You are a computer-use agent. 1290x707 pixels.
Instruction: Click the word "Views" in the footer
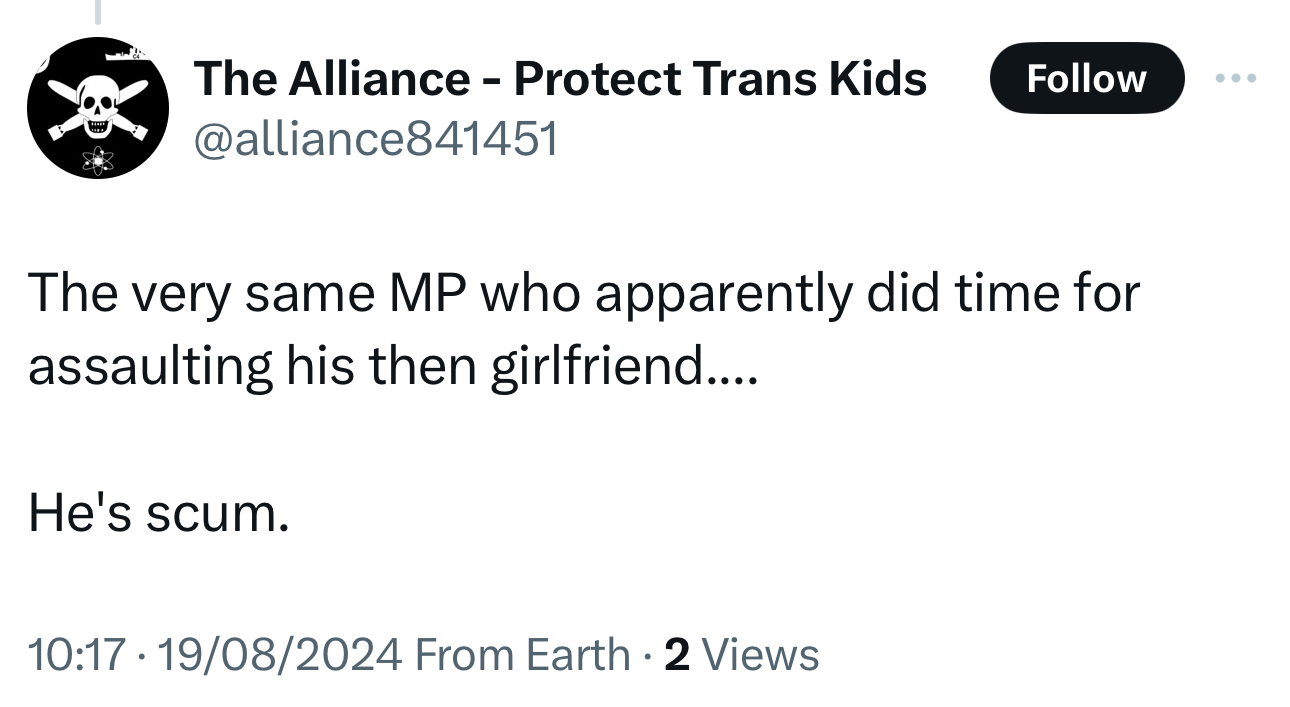(761, 655)
